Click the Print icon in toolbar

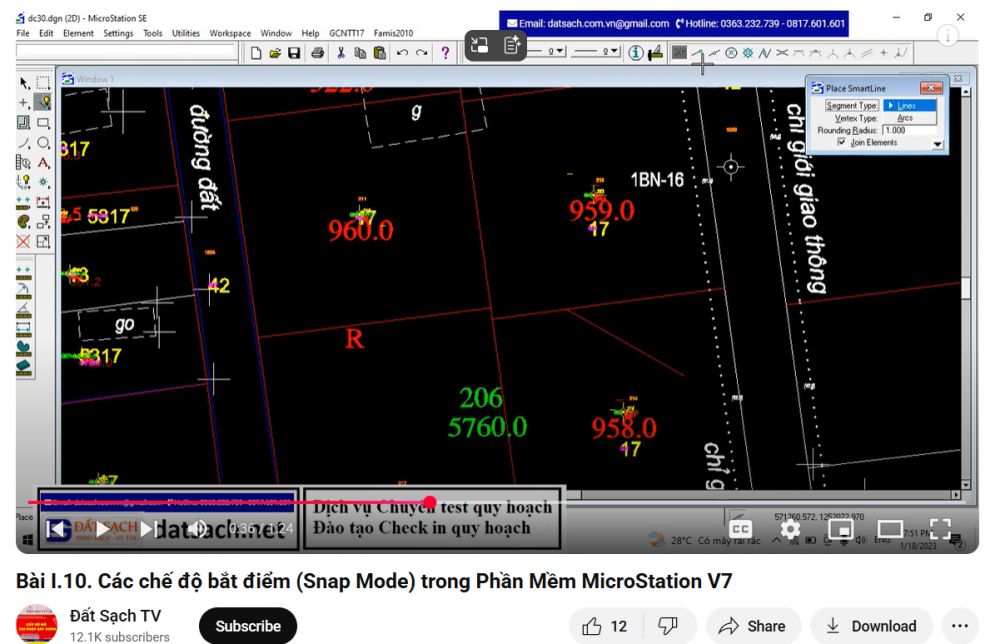point(317,52)
